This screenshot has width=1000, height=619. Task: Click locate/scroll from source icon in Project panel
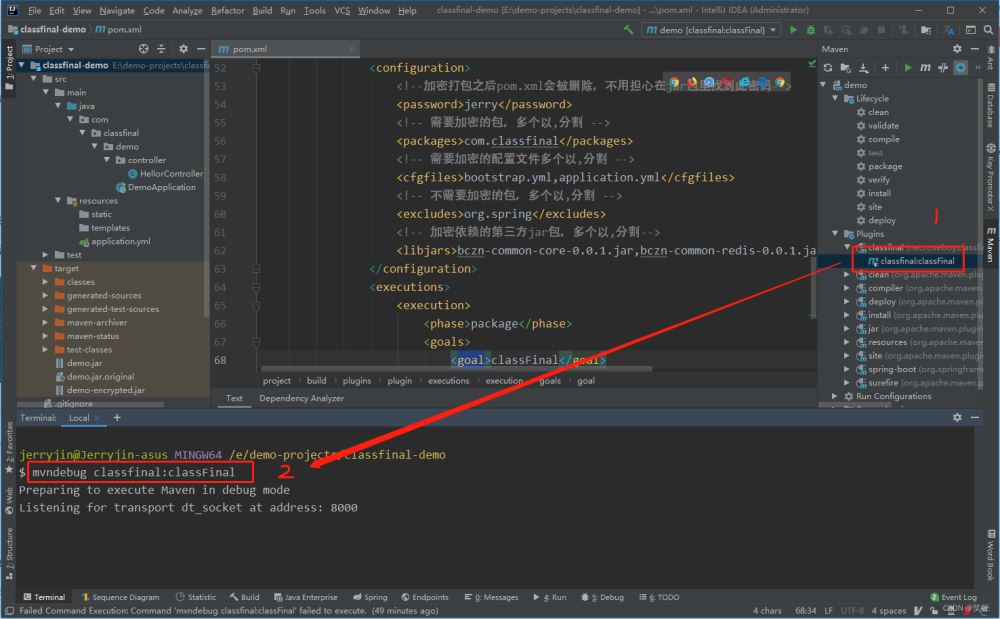point(143,49)
